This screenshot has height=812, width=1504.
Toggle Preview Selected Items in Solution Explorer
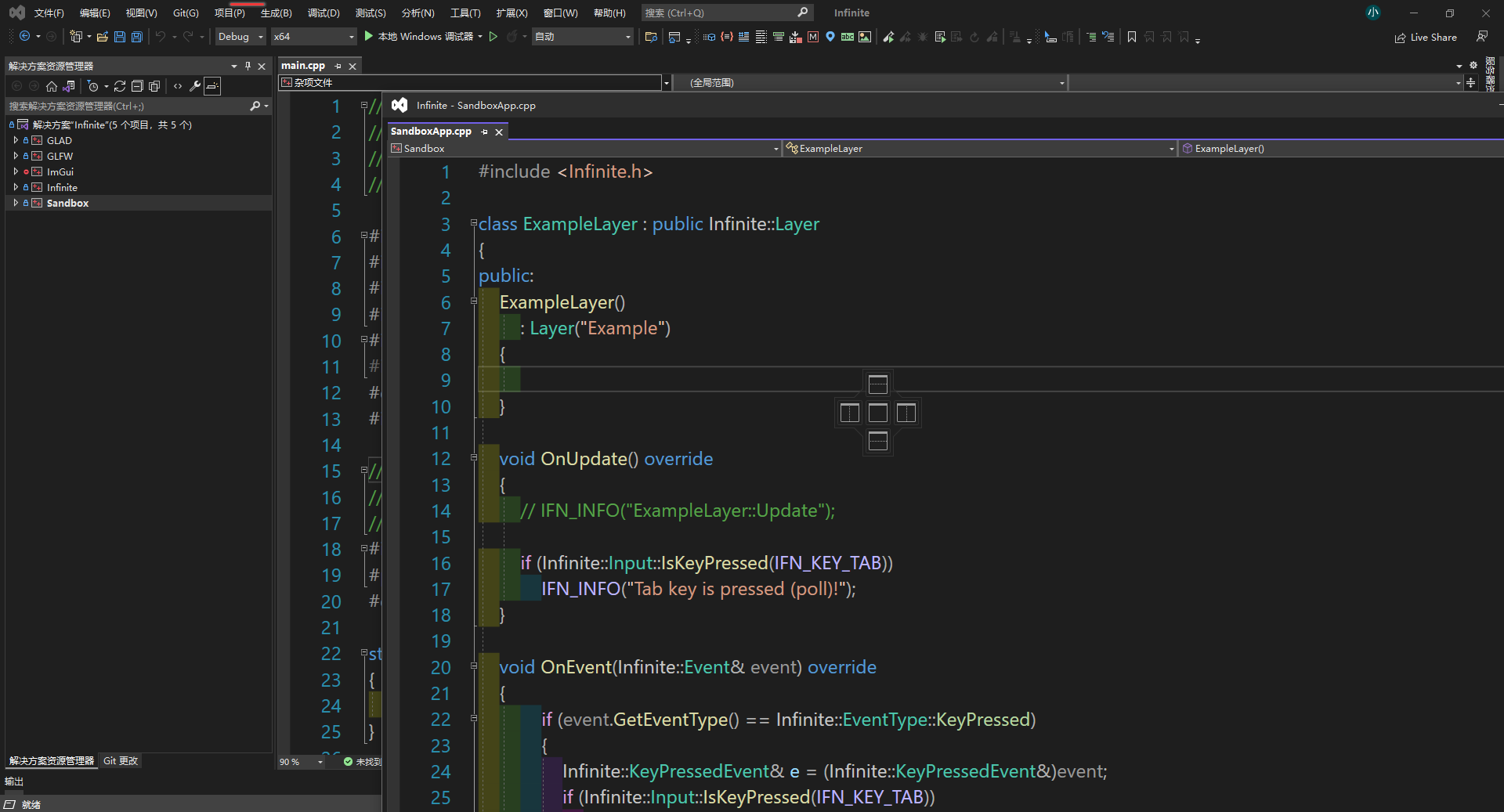pos(212,86)
